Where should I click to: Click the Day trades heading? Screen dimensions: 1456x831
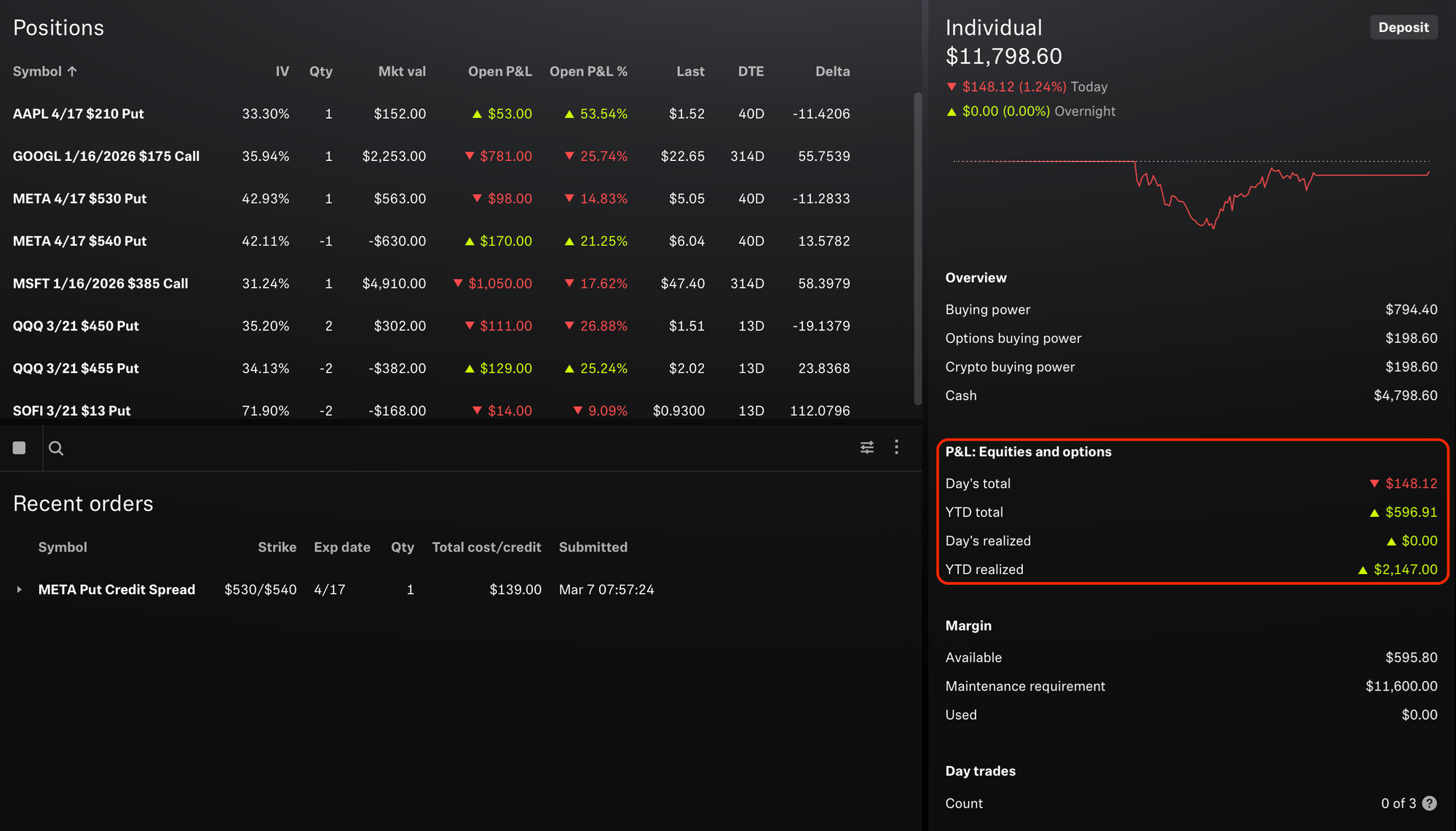980,771
